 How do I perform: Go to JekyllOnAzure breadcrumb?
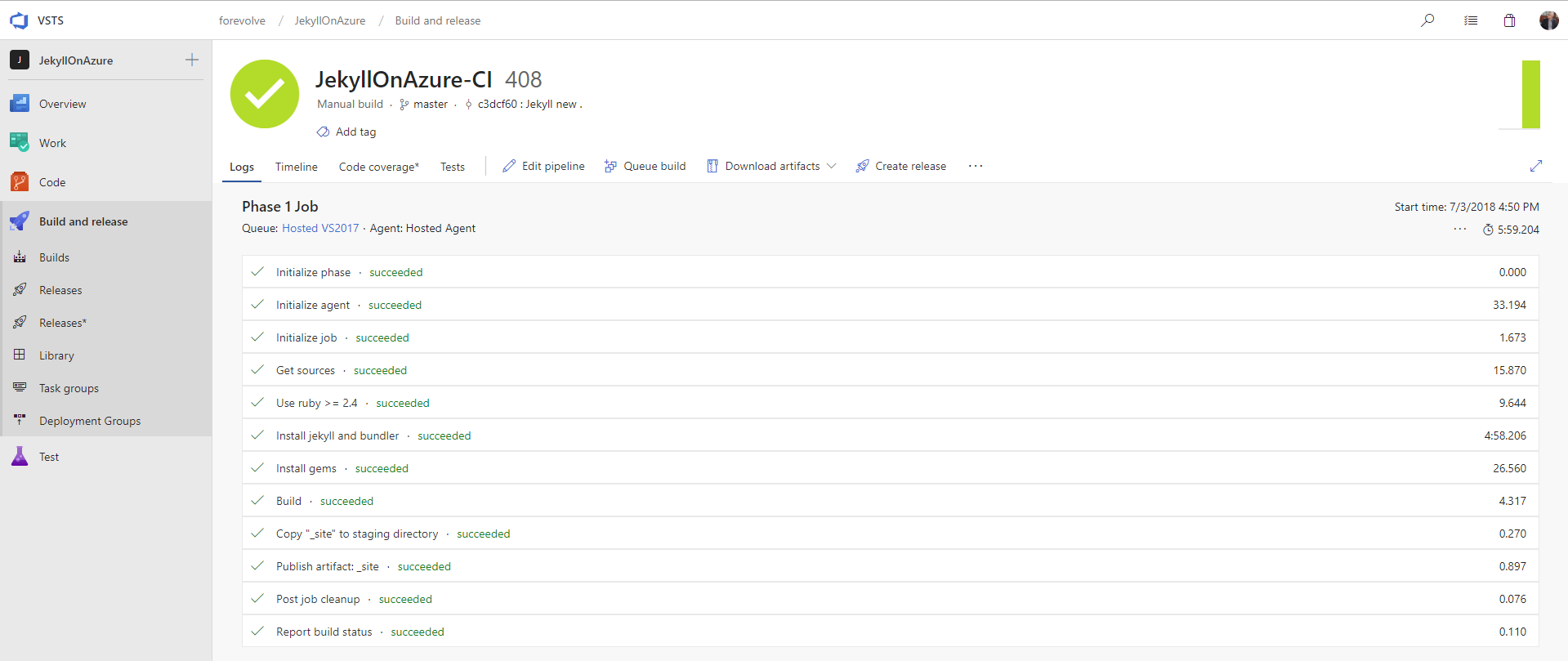point(330,20)
